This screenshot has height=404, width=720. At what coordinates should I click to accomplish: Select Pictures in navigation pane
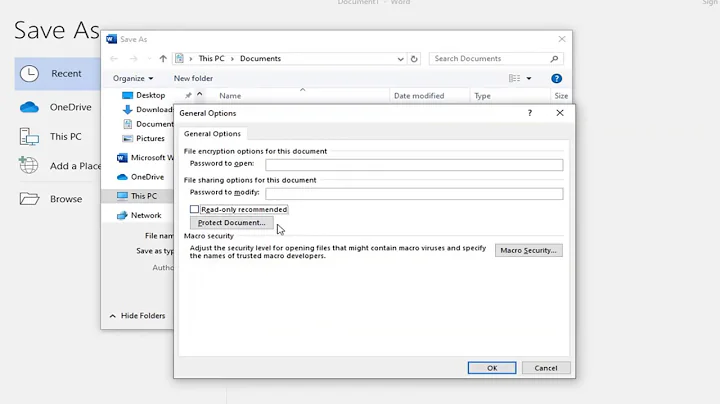tap(143, 138)
